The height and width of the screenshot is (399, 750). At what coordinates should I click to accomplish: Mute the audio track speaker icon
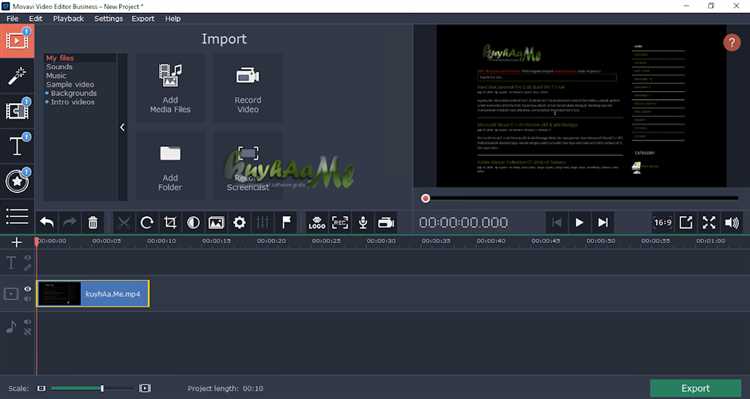[x=28, y=322]
